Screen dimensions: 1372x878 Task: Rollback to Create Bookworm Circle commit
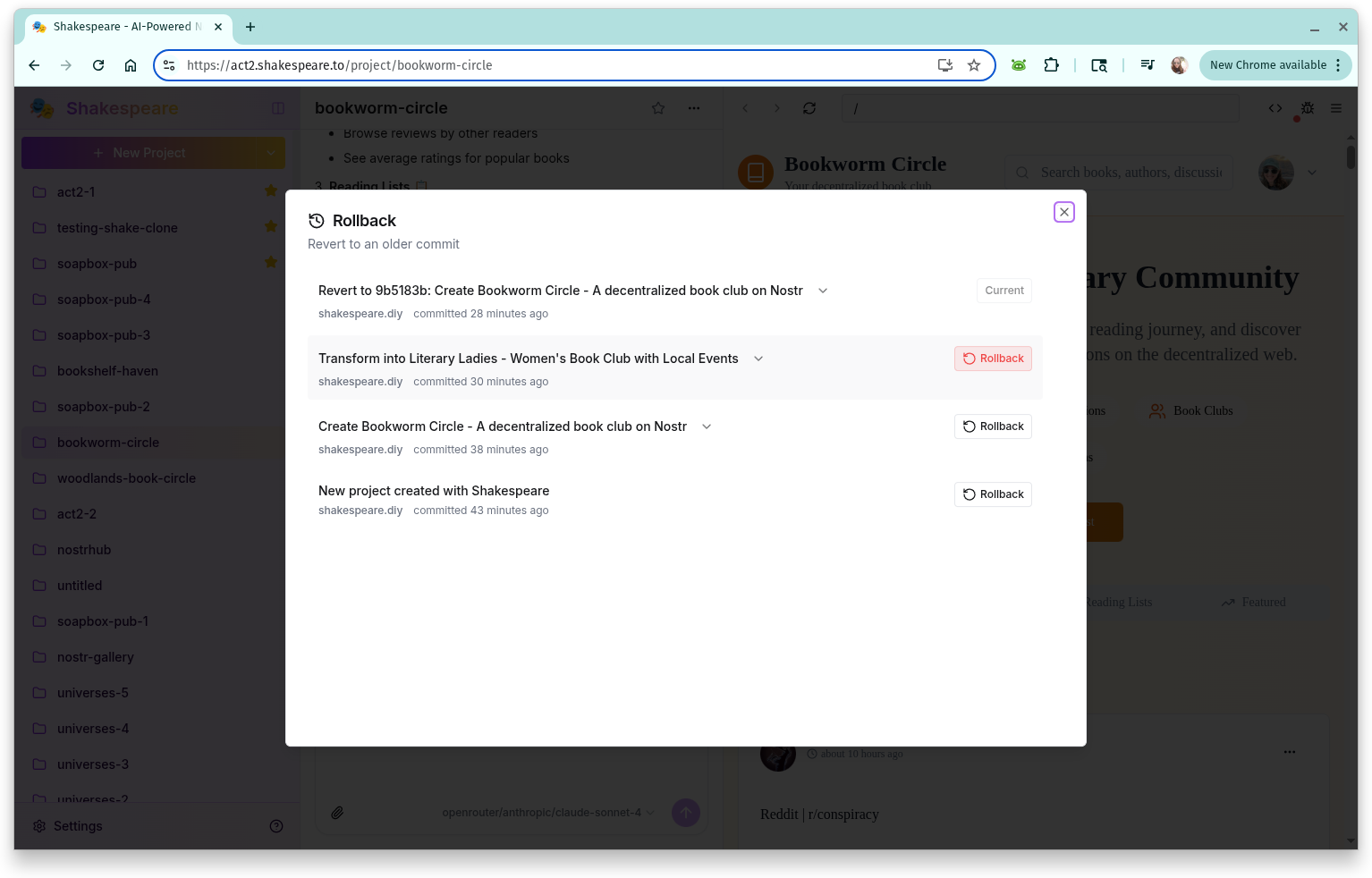pyautogui.click(x=993, y=426)
